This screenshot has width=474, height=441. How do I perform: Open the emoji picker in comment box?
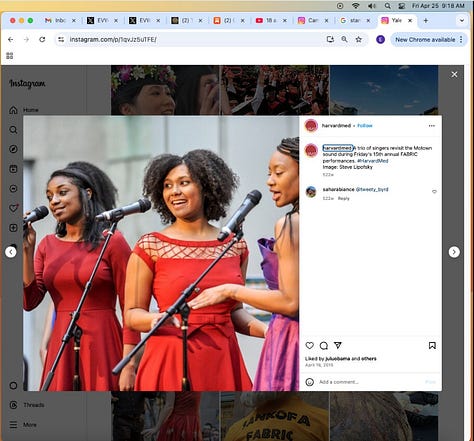point(310,382)
